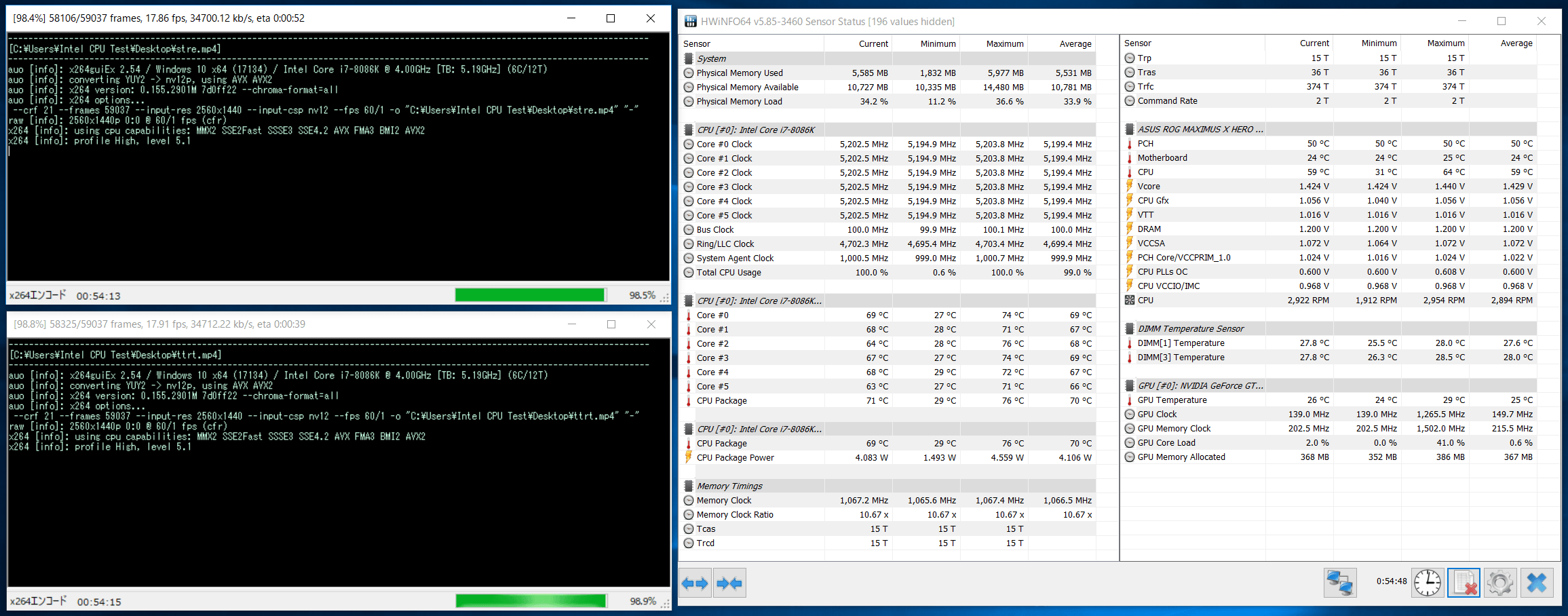Image resolution: width=1568 pixels, height=616 pixels.
Task: Select the Ring/LLC Clock row
Action: 889,244
